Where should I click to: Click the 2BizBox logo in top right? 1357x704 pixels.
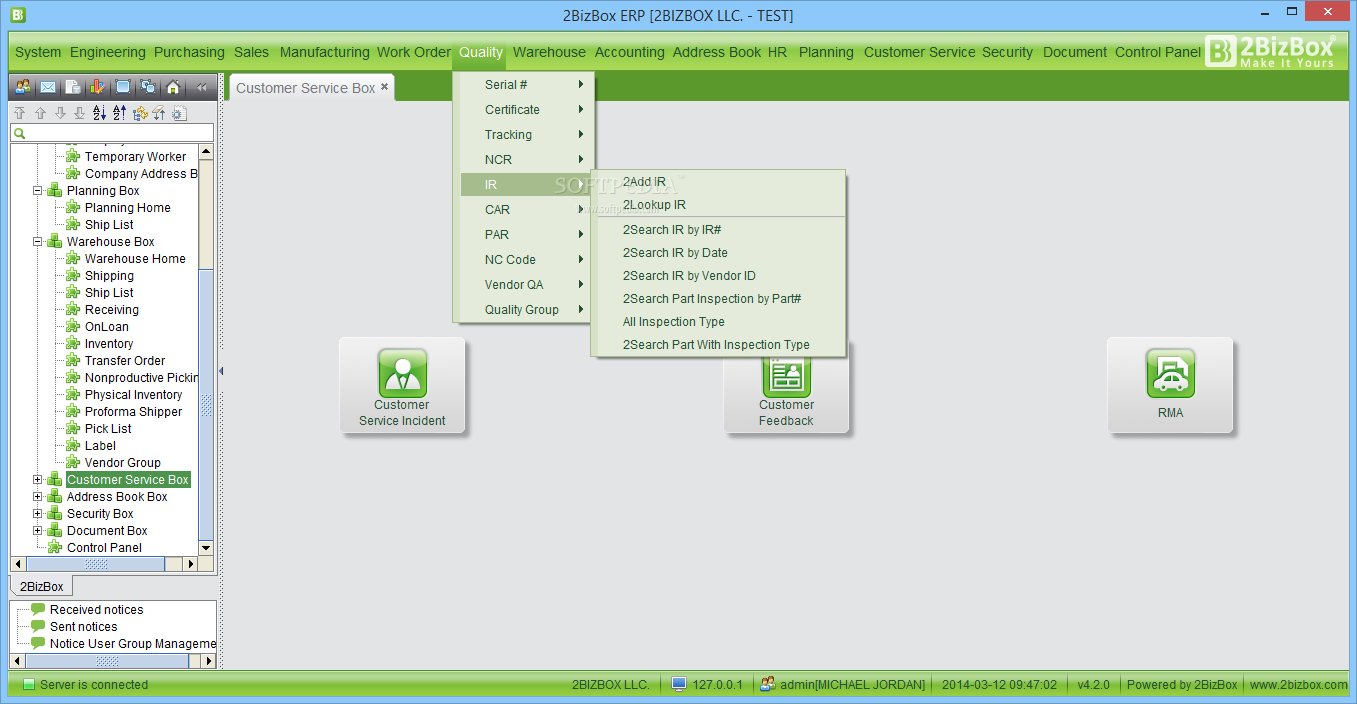tap(1270, 51)
